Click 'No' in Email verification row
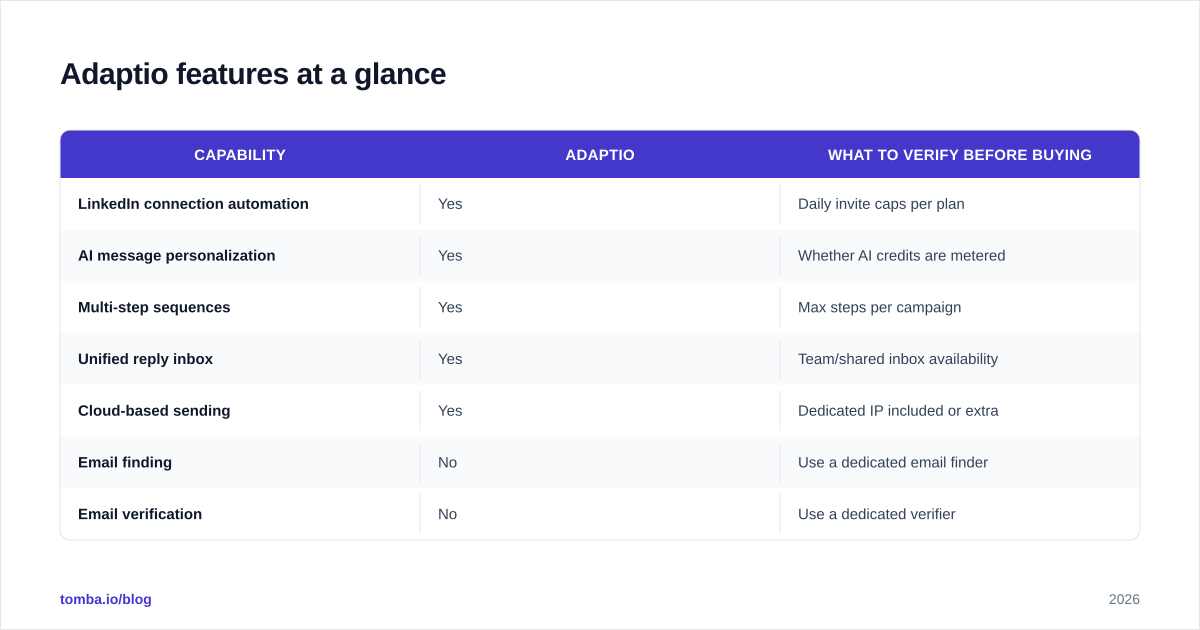This screenshot has width=1200, height=630. point(447,514)
